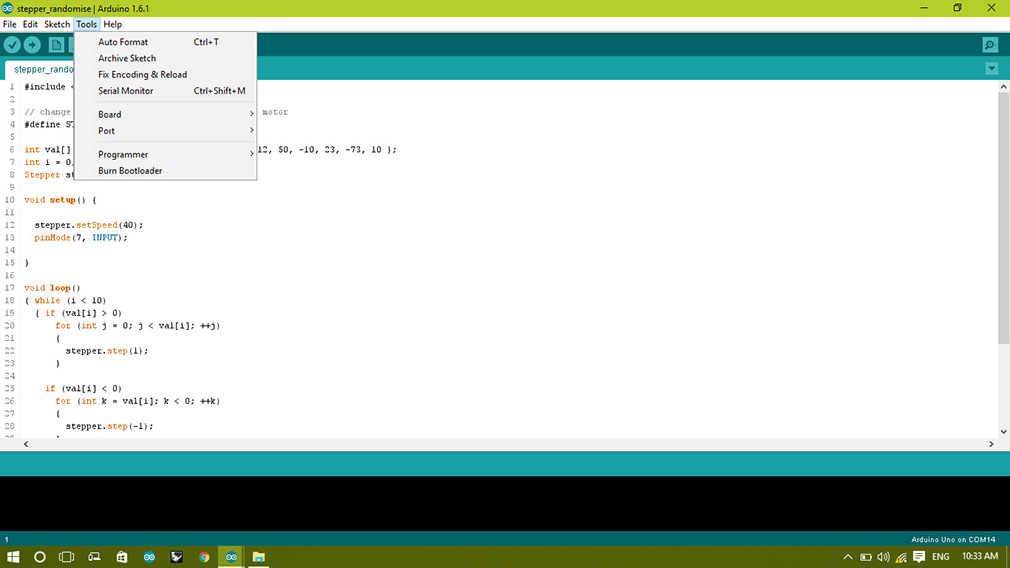Click the 'stepper.step(-1);' code line
The image size is (1010, 568).
(x=110, y=426)
